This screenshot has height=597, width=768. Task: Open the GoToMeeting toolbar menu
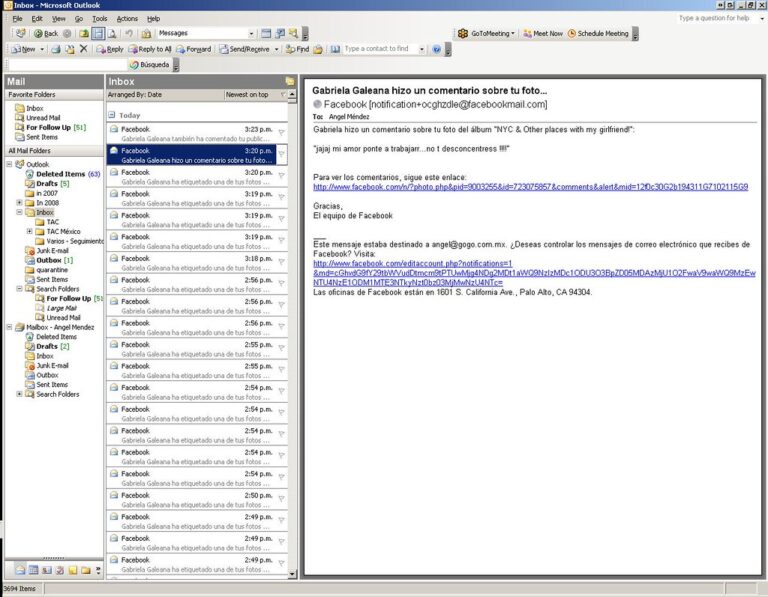click(486, 33)
